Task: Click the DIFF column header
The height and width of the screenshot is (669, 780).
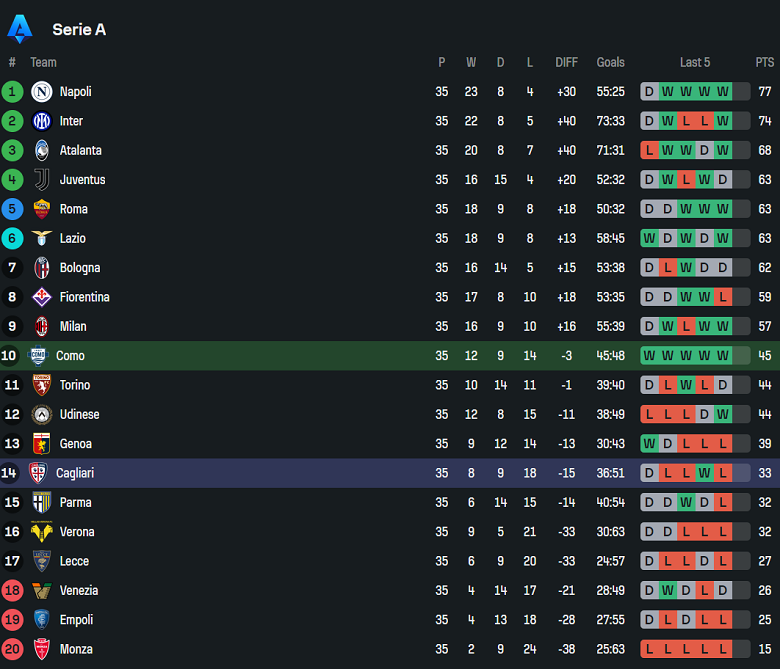Action: (567, 62)
